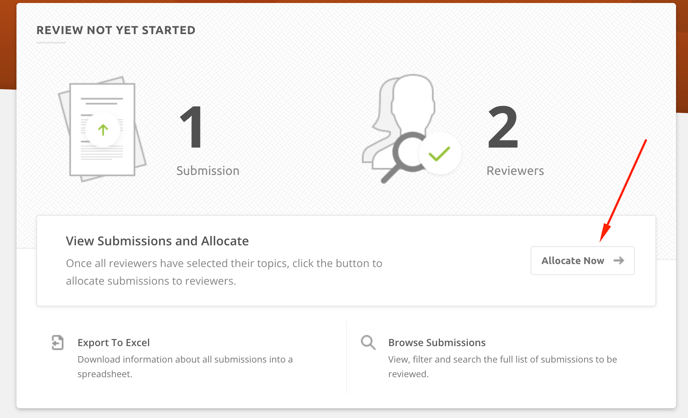
Task: Click the green upload arrow badge
Action: pos(103,130)
